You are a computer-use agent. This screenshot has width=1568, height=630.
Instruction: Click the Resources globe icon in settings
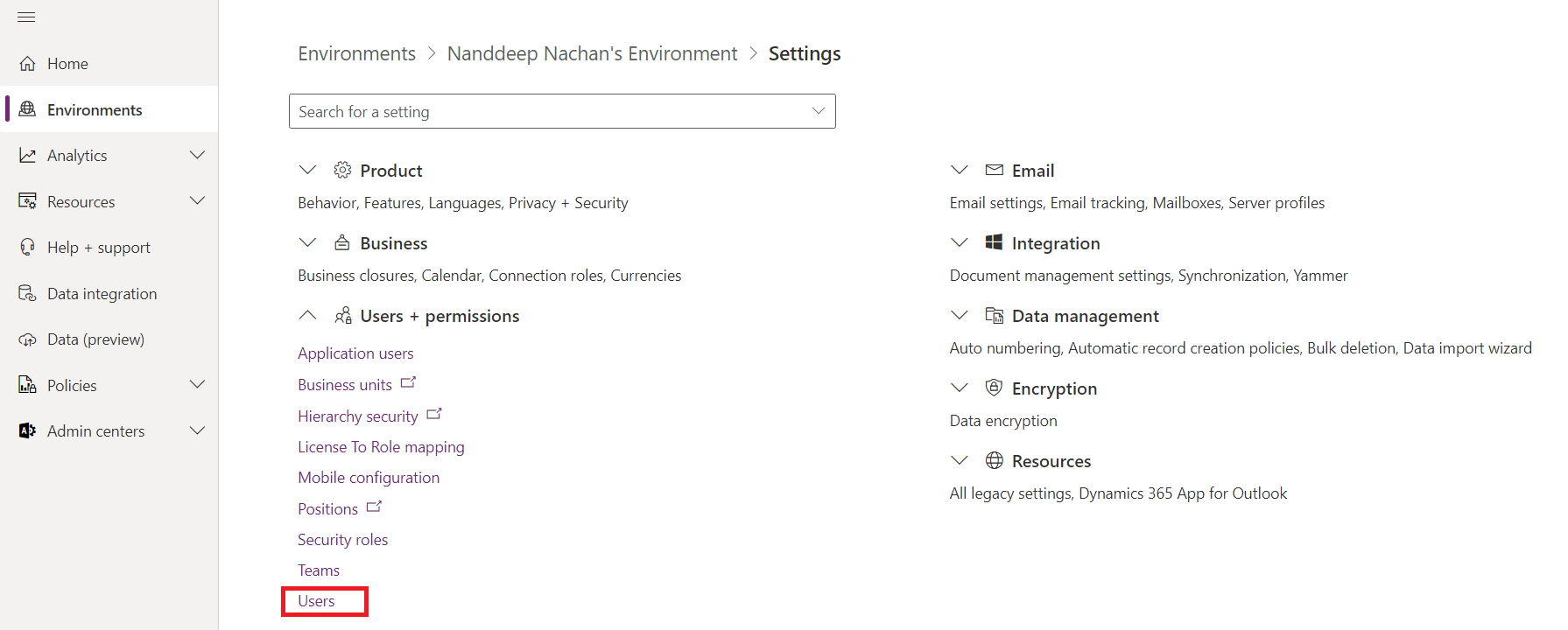(x=995, y=460)
